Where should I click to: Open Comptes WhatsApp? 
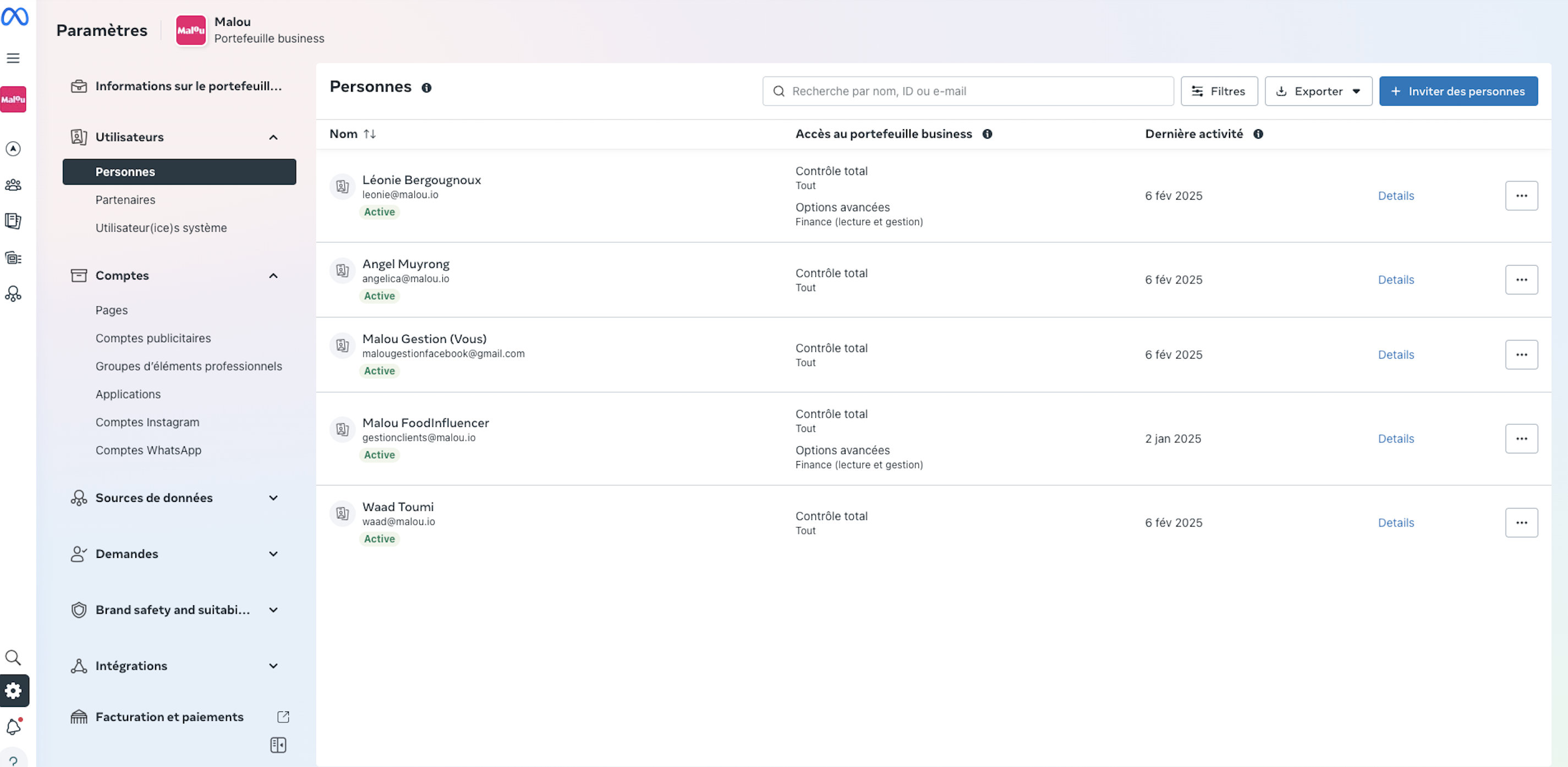(149, 451)
